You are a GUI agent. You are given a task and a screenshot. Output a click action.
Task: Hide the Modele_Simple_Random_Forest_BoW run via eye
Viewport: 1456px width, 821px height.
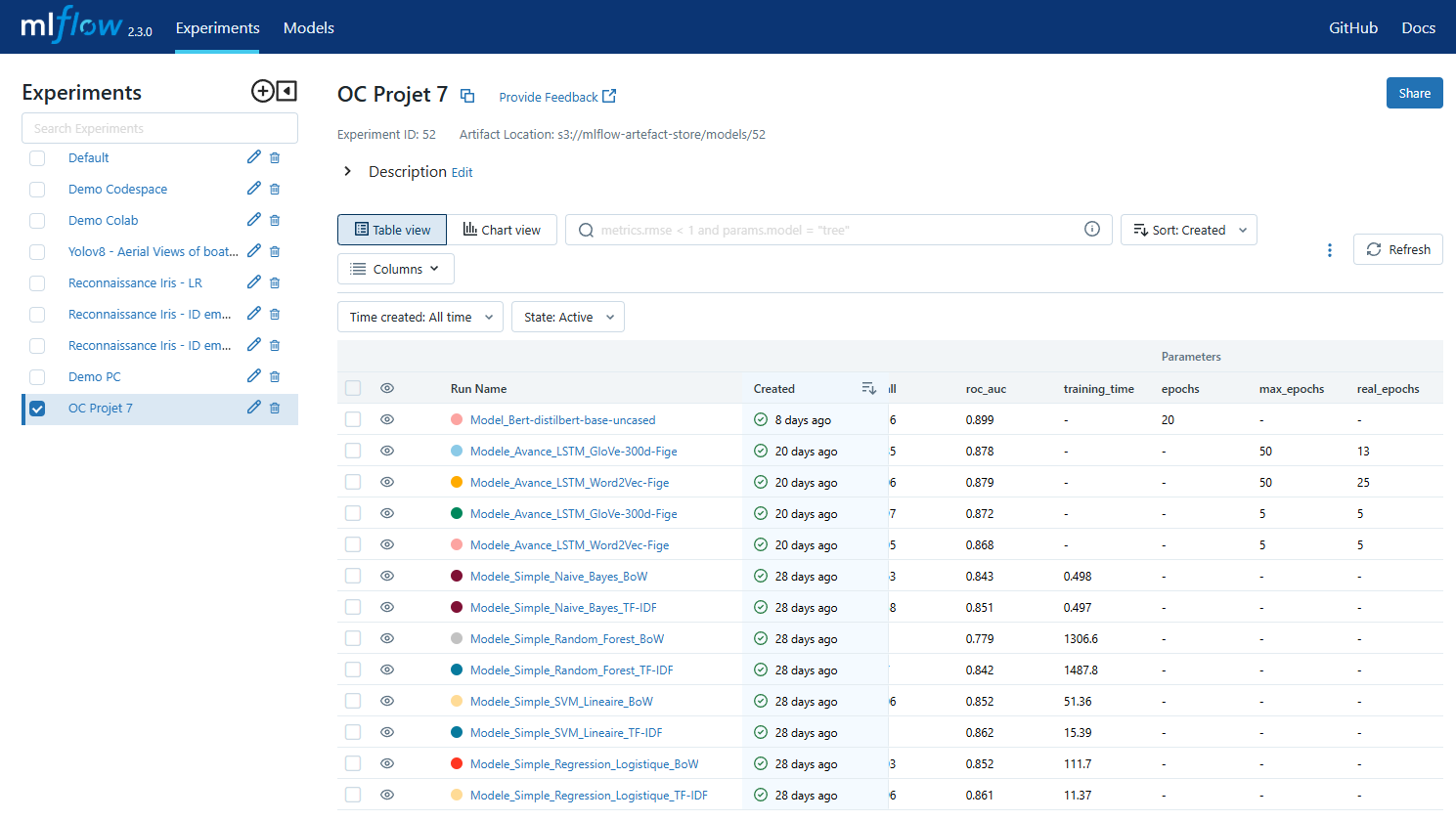[x=387, y=638]
